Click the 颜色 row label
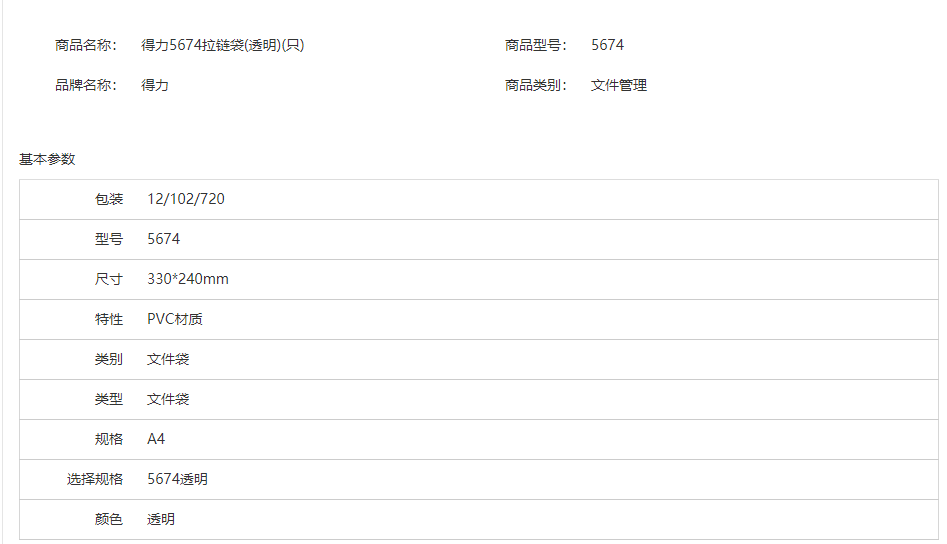Image resolution: width=947 pixels, height=544 pixels. tap(109, 519)
